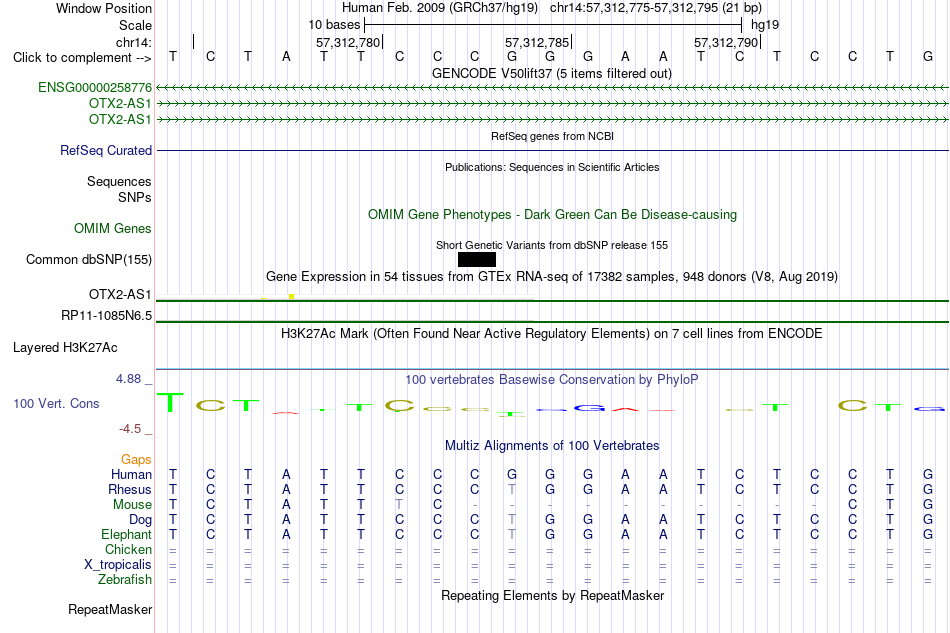Screen dimensions: 950x633
Task: Select the Layered H3K27Ac track label
Action: click(x=65, y=348)
